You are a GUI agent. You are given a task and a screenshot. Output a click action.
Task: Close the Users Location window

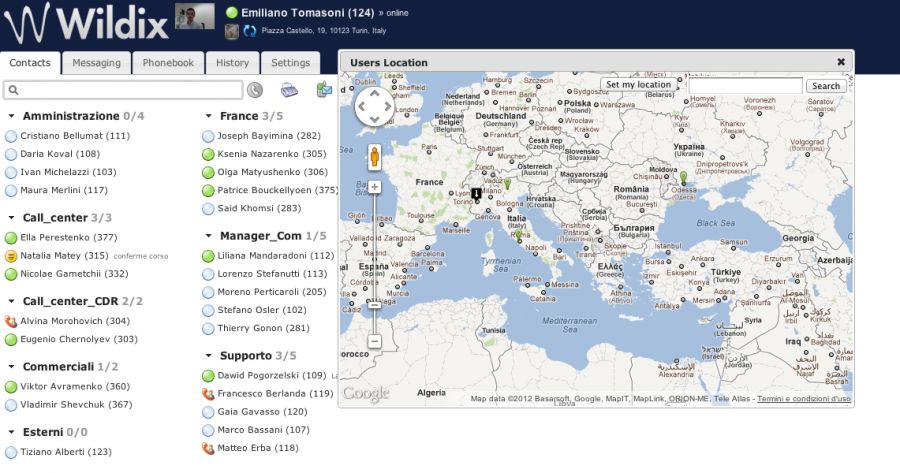841,62
